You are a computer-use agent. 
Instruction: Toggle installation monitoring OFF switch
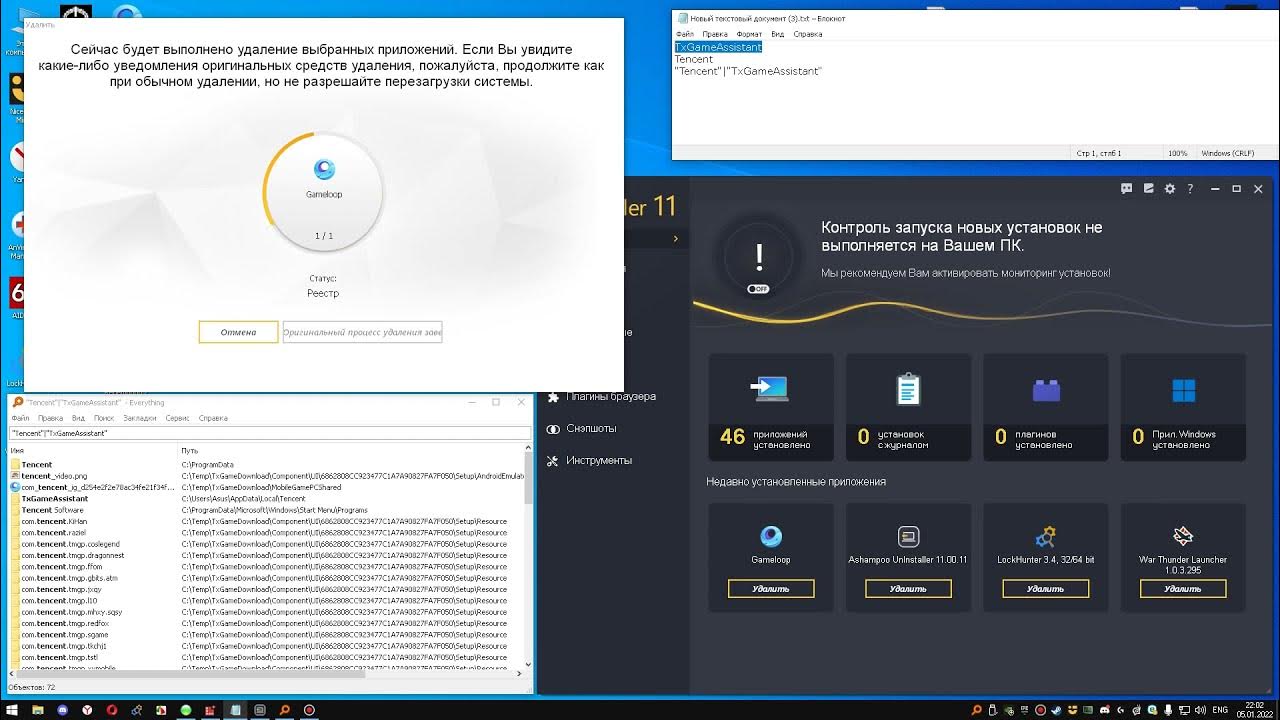(759, 289)
